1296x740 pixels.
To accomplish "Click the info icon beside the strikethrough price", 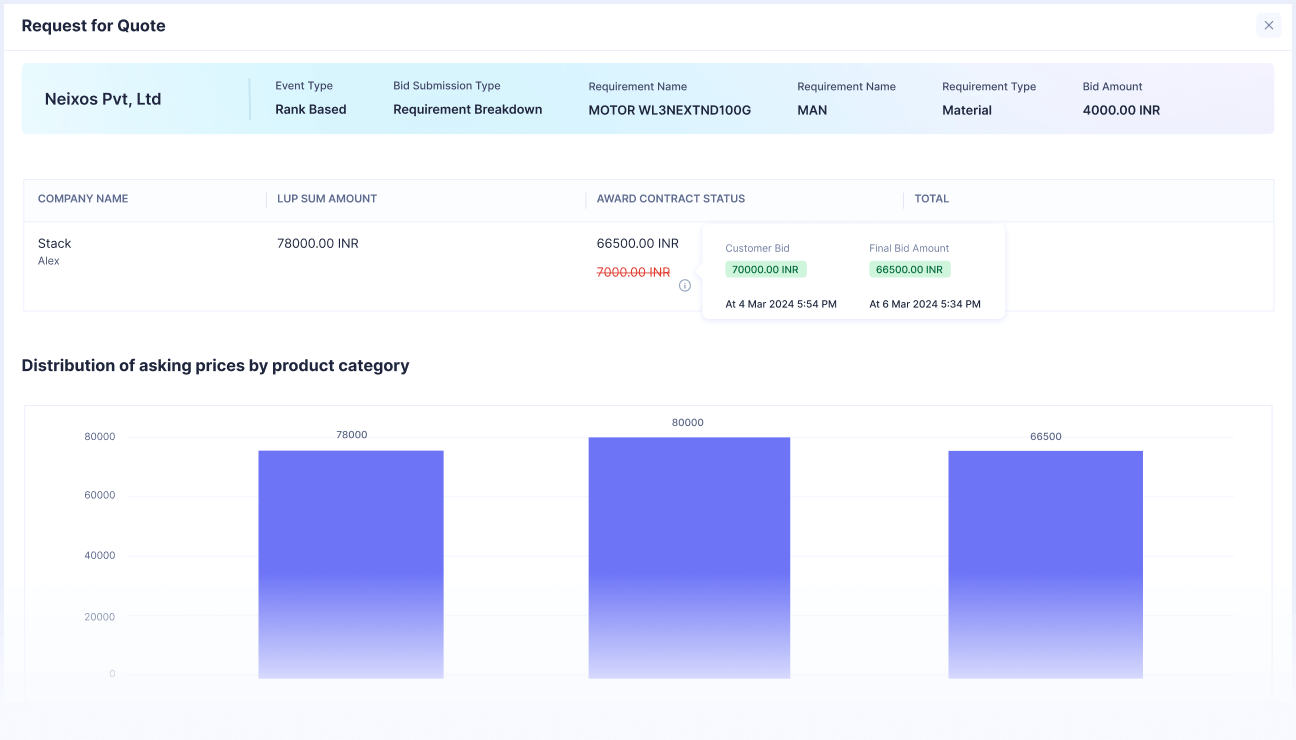I will point(685,285).
